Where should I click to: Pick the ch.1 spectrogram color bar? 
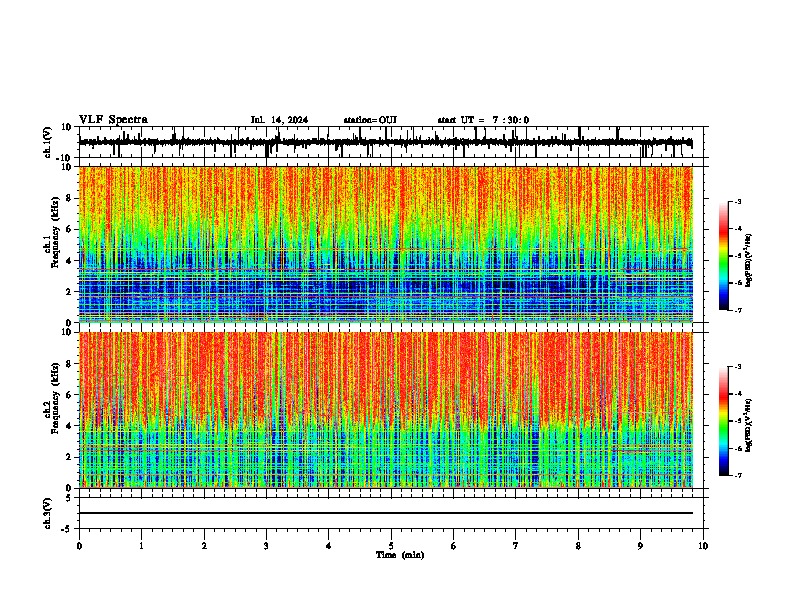(x=724, y=256)
